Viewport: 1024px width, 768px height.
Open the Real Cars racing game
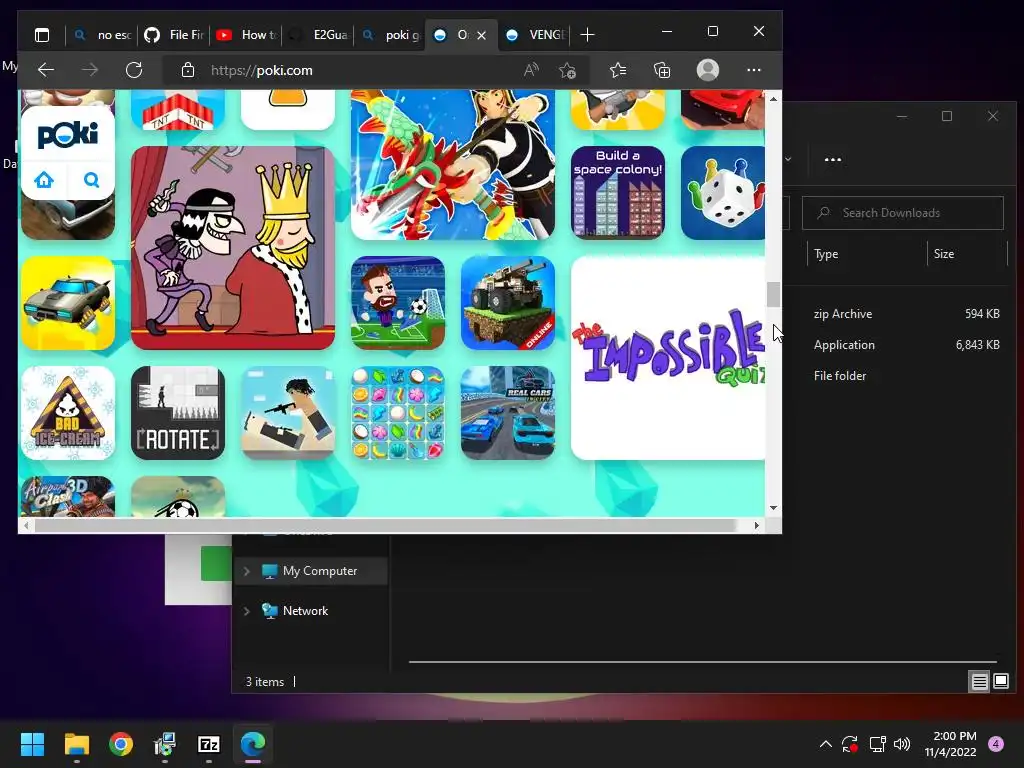click(x=507, y=413)
